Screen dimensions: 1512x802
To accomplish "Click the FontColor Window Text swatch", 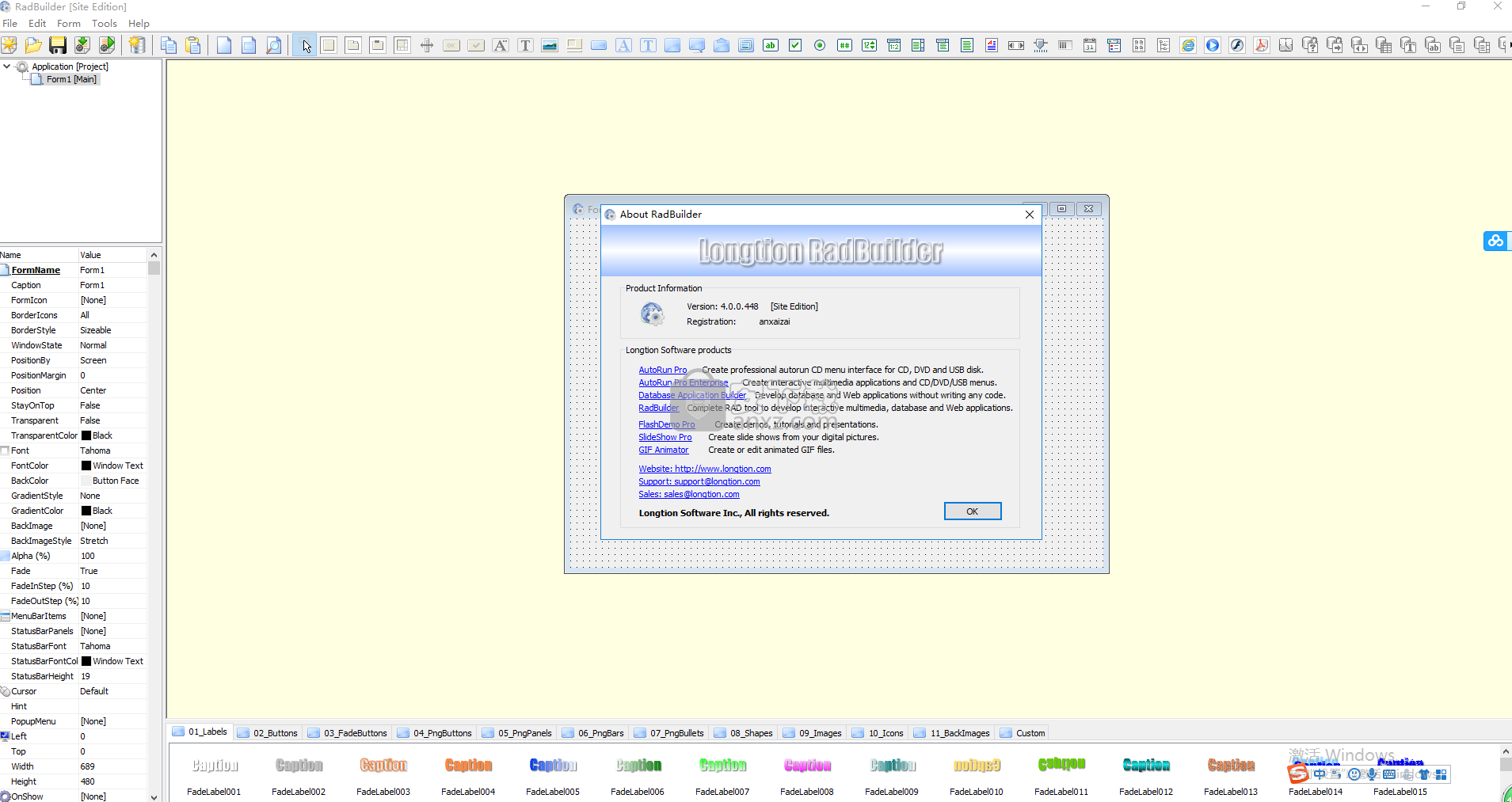I will (86, 466).
